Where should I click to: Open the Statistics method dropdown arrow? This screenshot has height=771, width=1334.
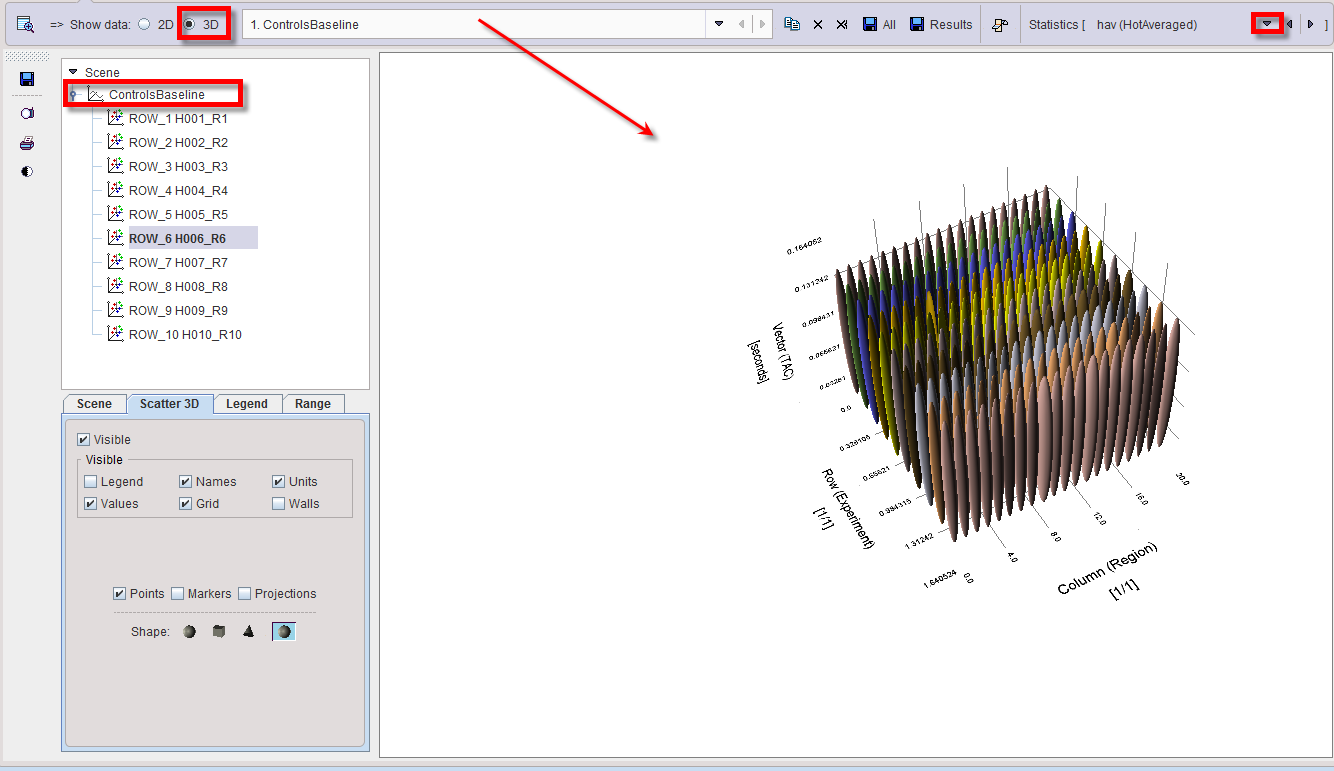pyautogui.click(x=1268, y=23)
